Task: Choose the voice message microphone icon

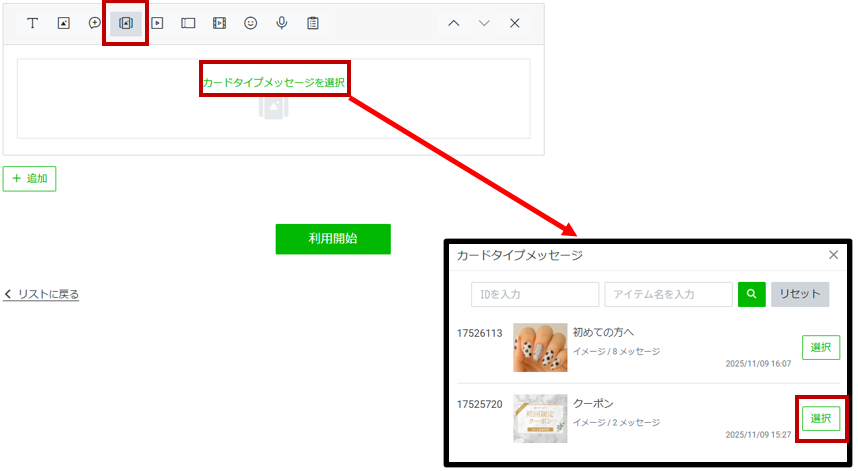Action: pyautogui.click(x=282, y=23)
